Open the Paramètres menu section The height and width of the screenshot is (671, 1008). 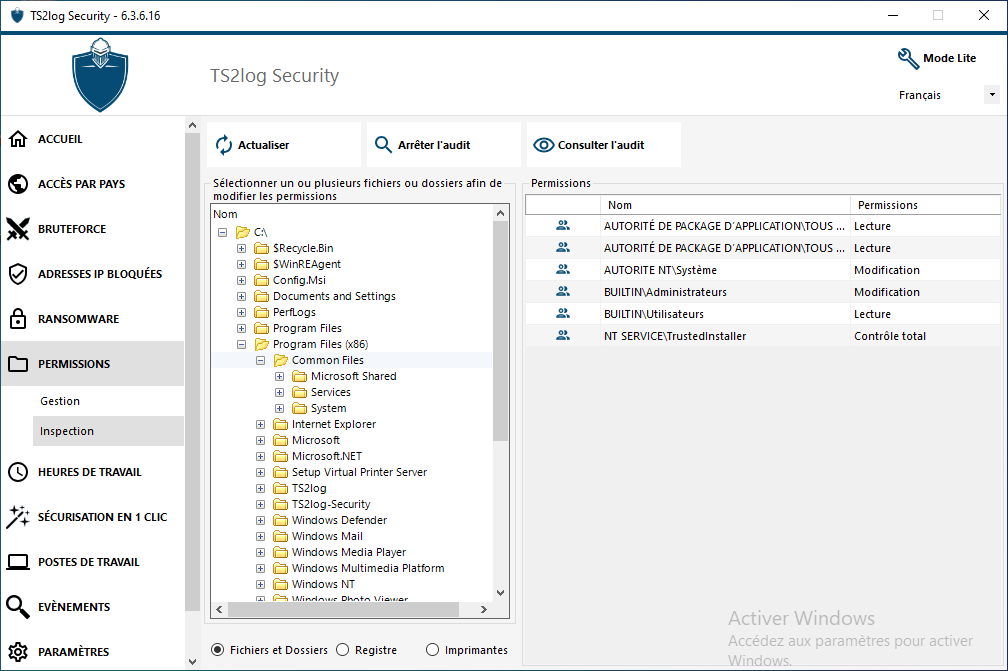click(x=93, y=652)
